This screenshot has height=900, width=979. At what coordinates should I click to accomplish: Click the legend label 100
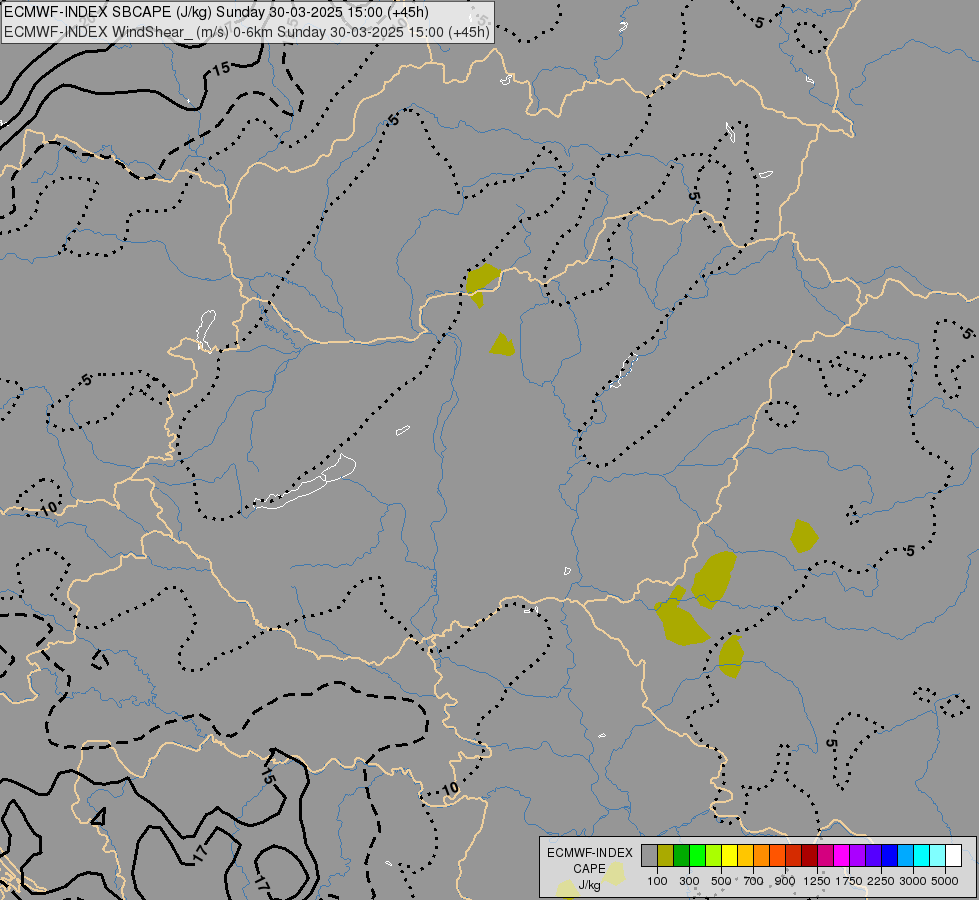(657, 881)
